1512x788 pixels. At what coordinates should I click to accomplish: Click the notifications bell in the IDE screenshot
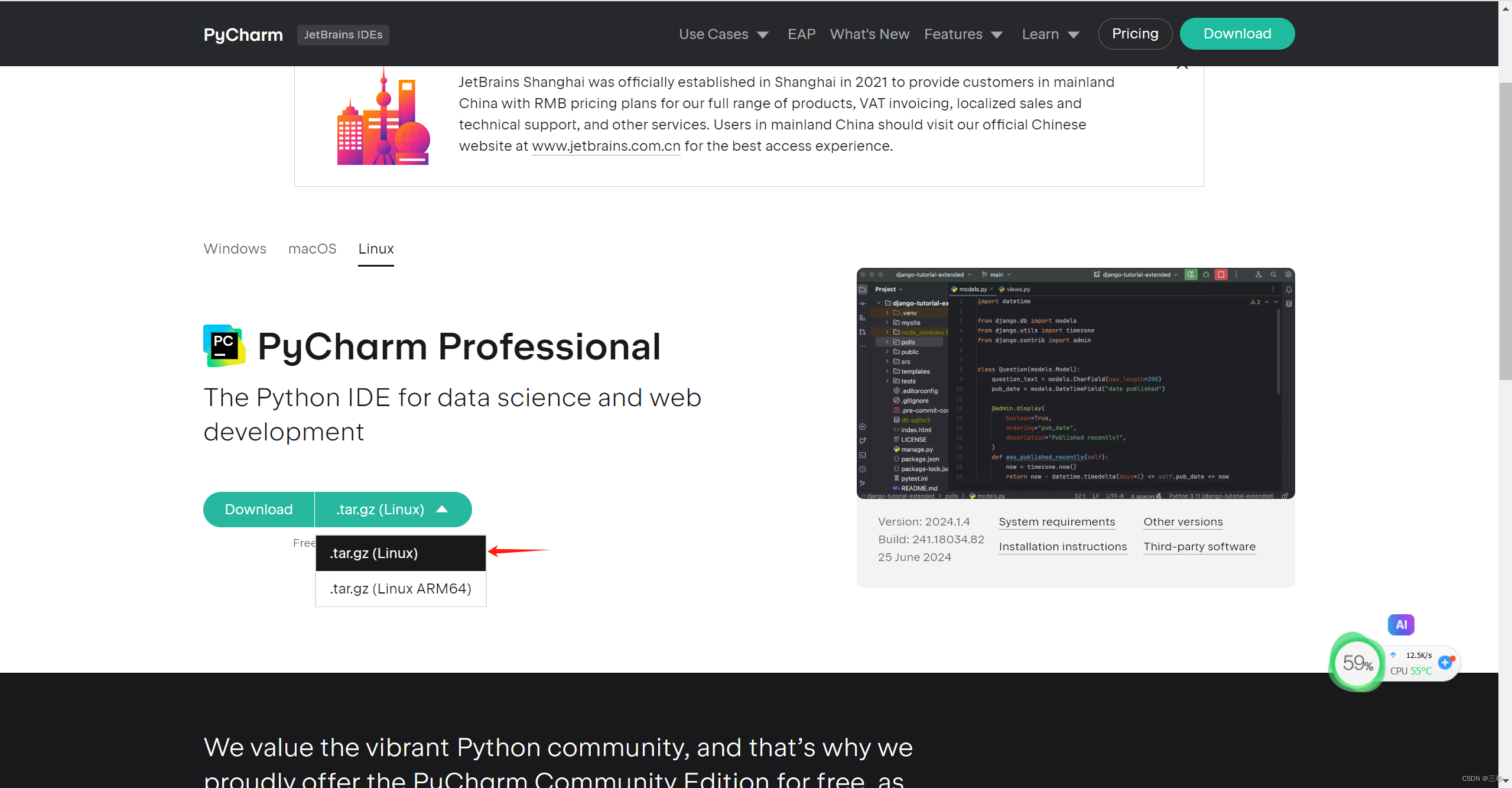[1289, 290]
